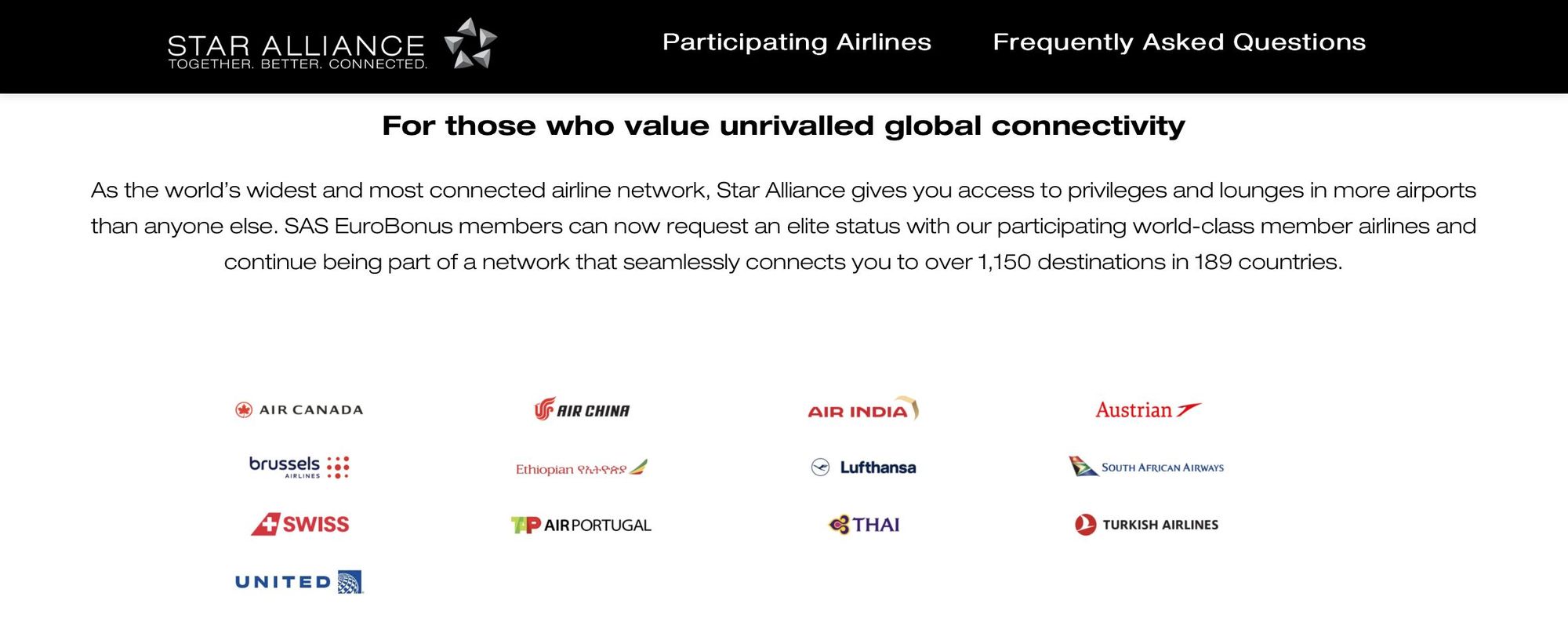Click the United airline logo
The width and height of the screenshot is (1568, 622).
[x=299, y=582]
